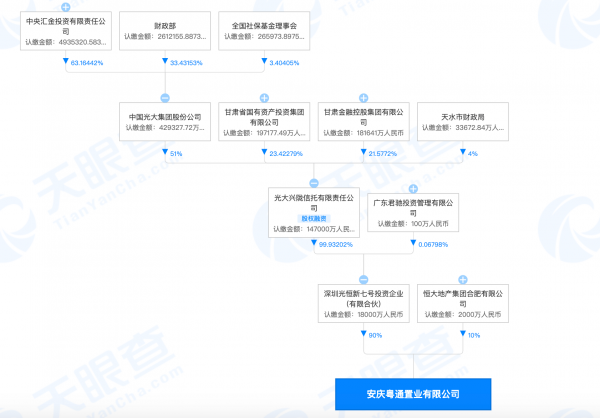Screen dimensions: 600x418
Task: Expand the 恒大地产集团合肥有限公司 plus icon
Action: point(463,279)
